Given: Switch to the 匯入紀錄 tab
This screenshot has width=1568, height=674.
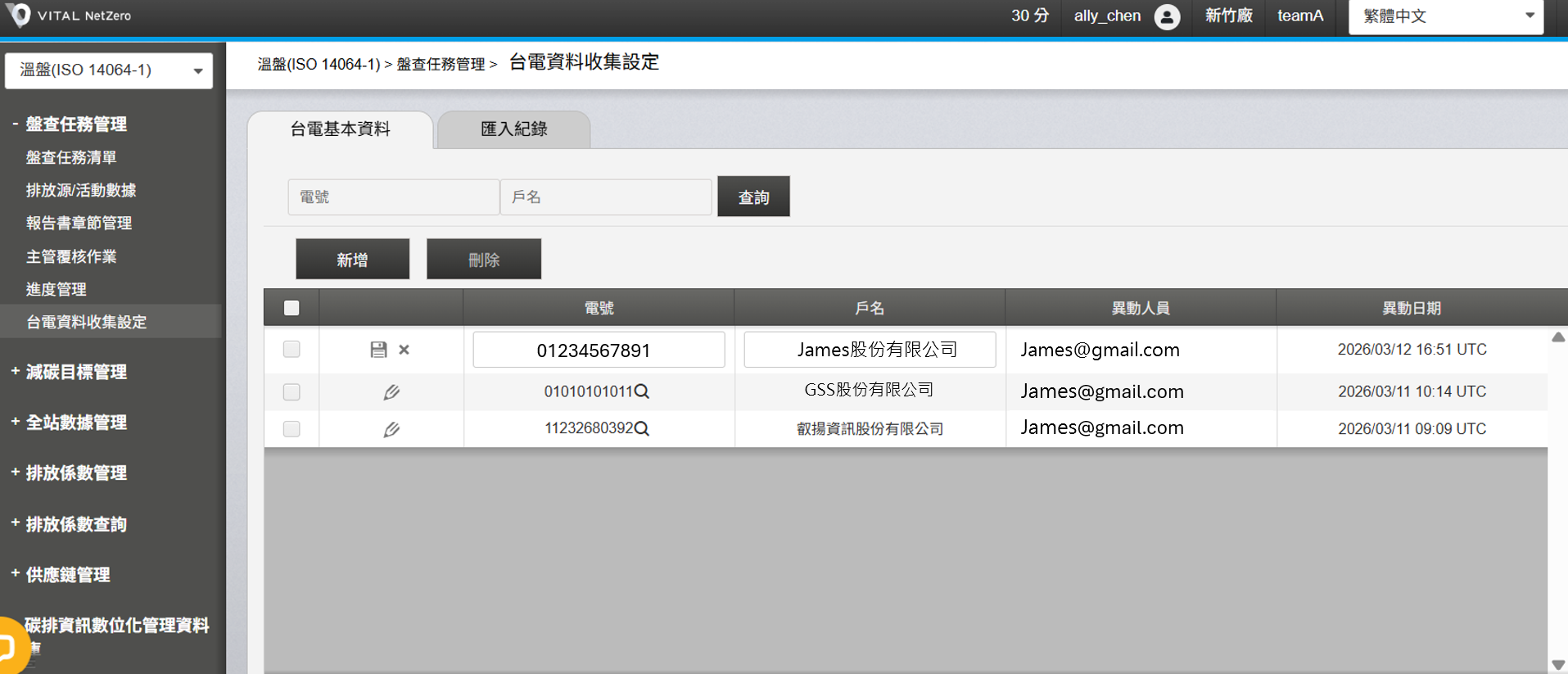Looking at the screenshot, I should point(513,129).
